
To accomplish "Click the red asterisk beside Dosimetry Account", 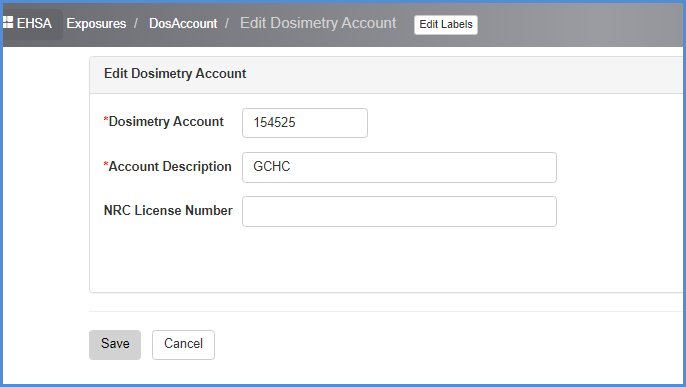I will pos(105,119).
